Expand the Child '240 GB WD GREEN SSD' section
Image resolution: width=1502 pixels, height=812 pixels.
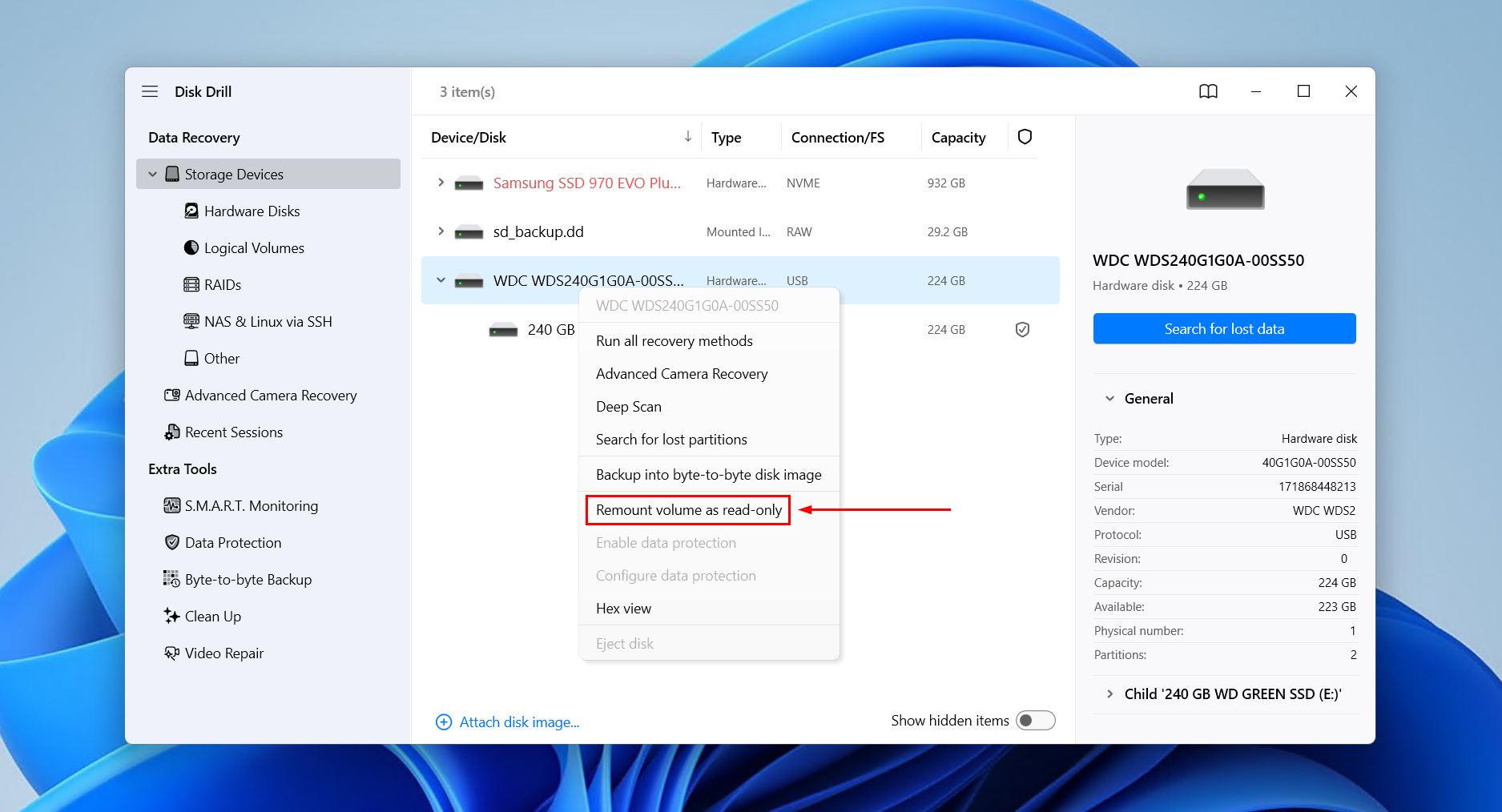click(1110, 693)
